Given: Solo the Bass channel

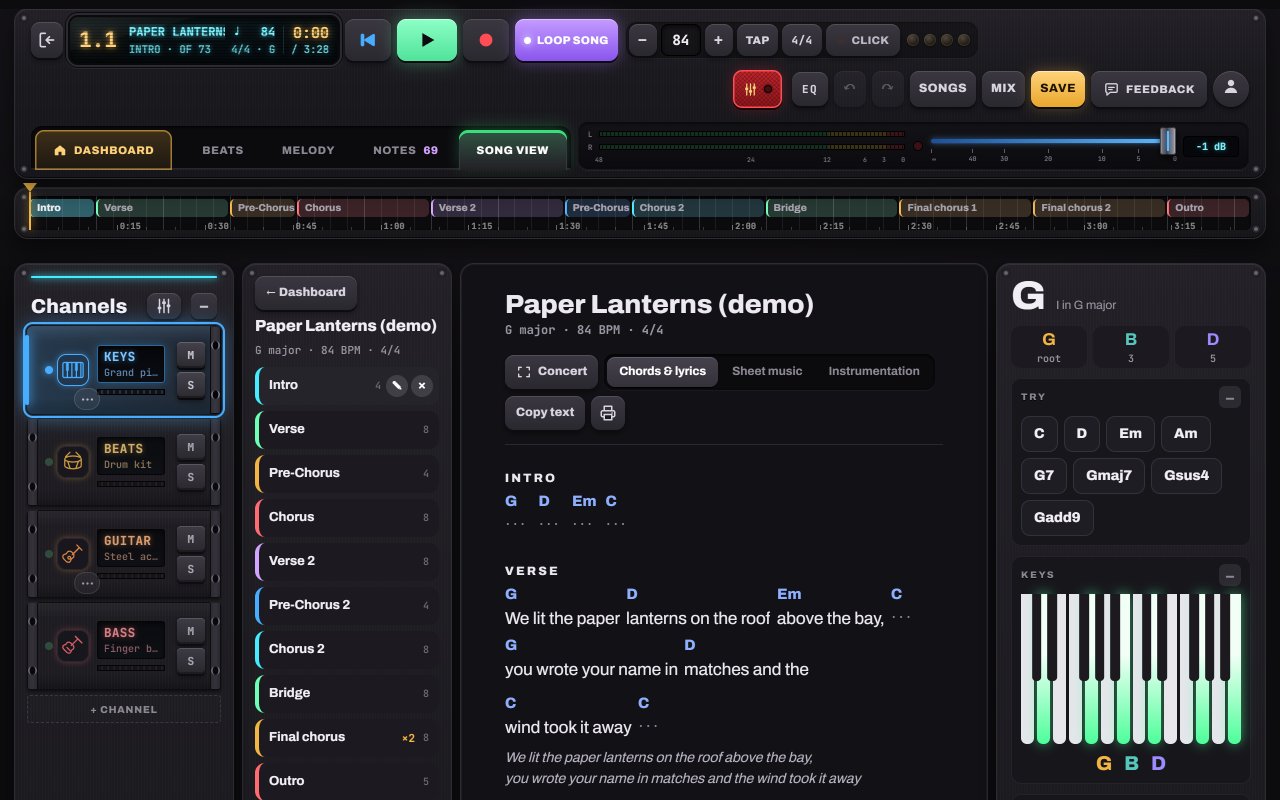Looking at the screenshot, I should tap(190, 661).
